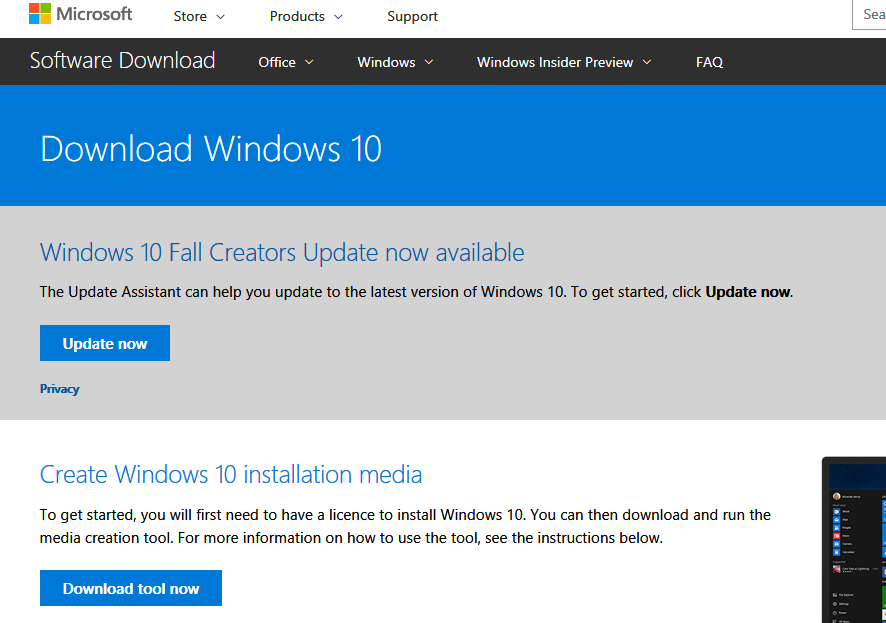Click the Windows 10 laptop screenshot image
This screenshot has width=886, height=623.
tap(854, 540)
